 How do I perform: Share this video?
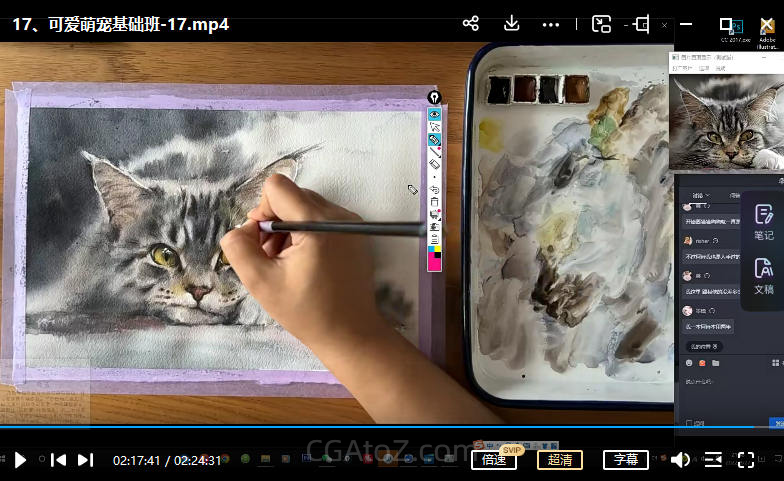coord(471,24)
